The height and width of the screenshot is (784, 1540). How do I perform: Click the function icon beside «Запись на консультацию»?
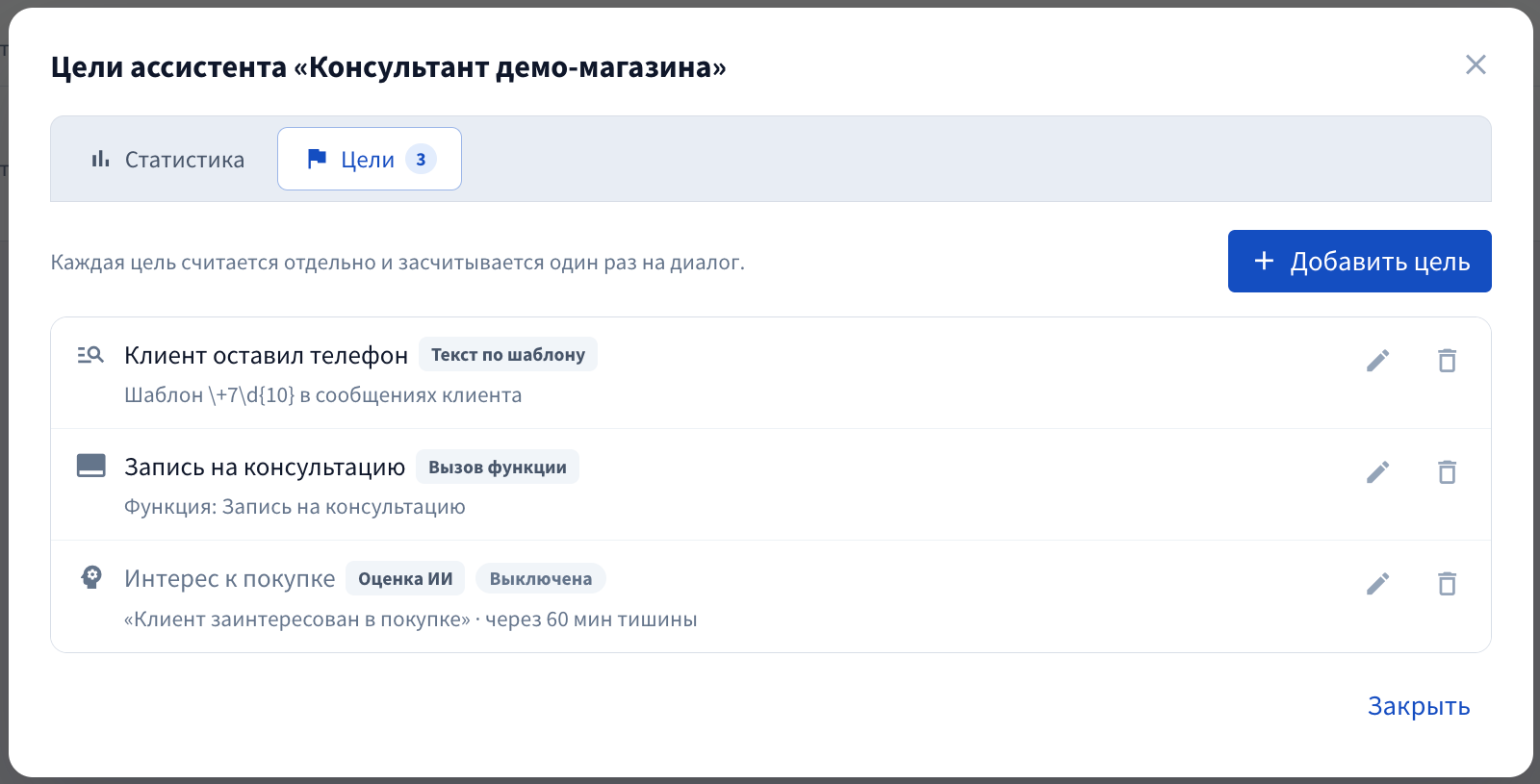(x=90, y=466)
